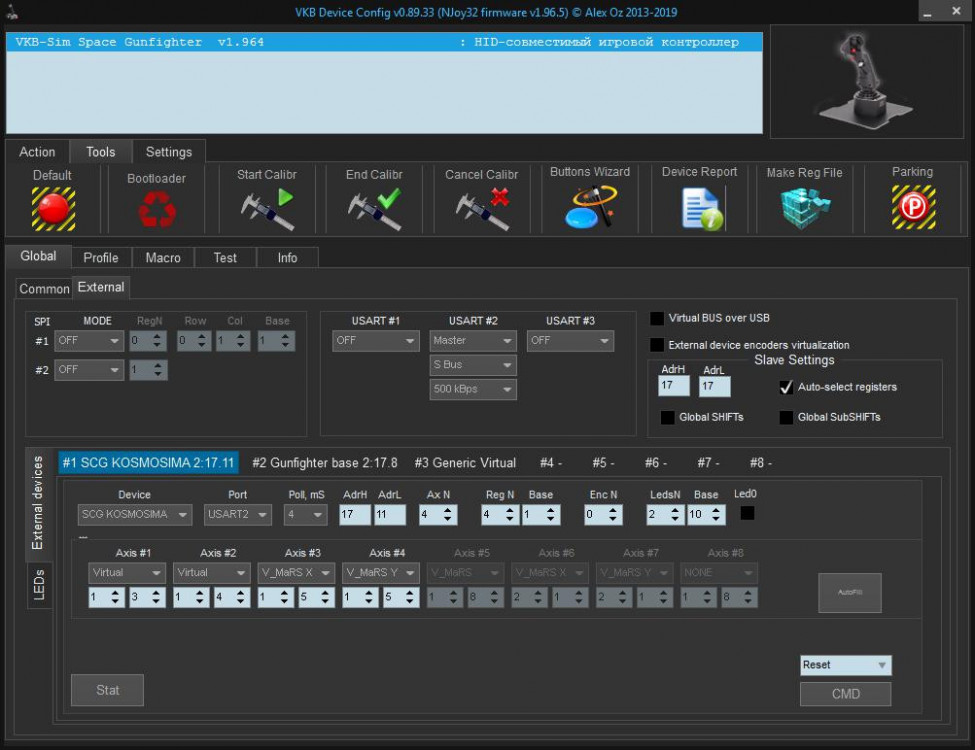The height and width of the screenshot is (750, 975).
Task: Cancel calibration using the Cancel Calibr icon
Action: click(482, 207)
